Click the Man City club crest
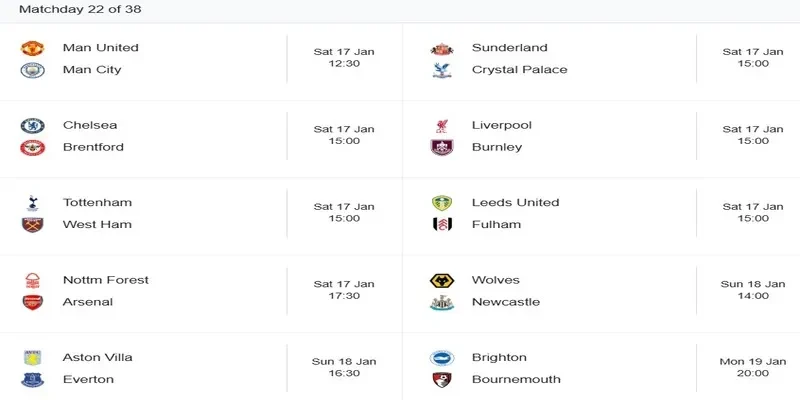The width and height of the screenshot is (800, 400). (32, 70)
